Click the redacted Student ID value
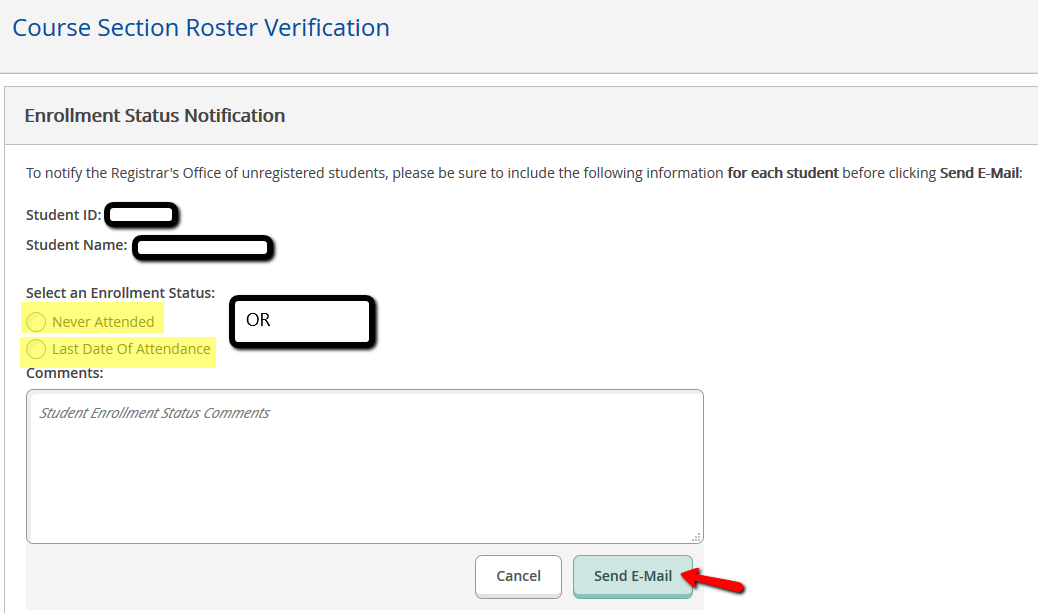Screen dimensions: 1038x613 (142, 215)
